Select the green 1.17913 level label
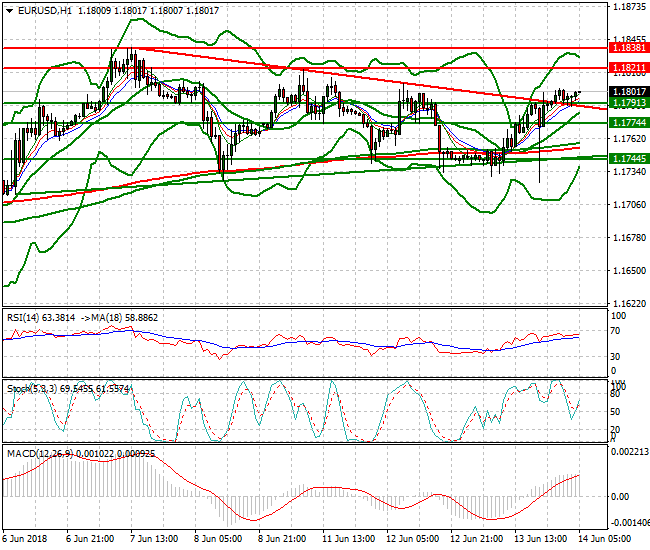 [x=629, y=103]
